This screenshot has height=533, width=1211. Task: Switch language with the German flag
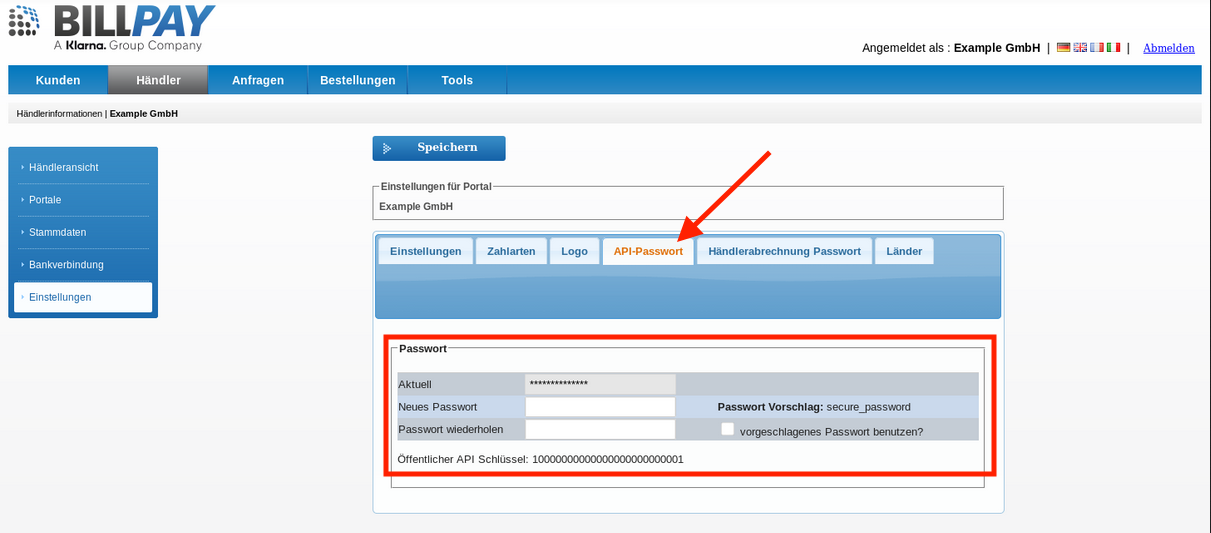[x=1063, y=48]
